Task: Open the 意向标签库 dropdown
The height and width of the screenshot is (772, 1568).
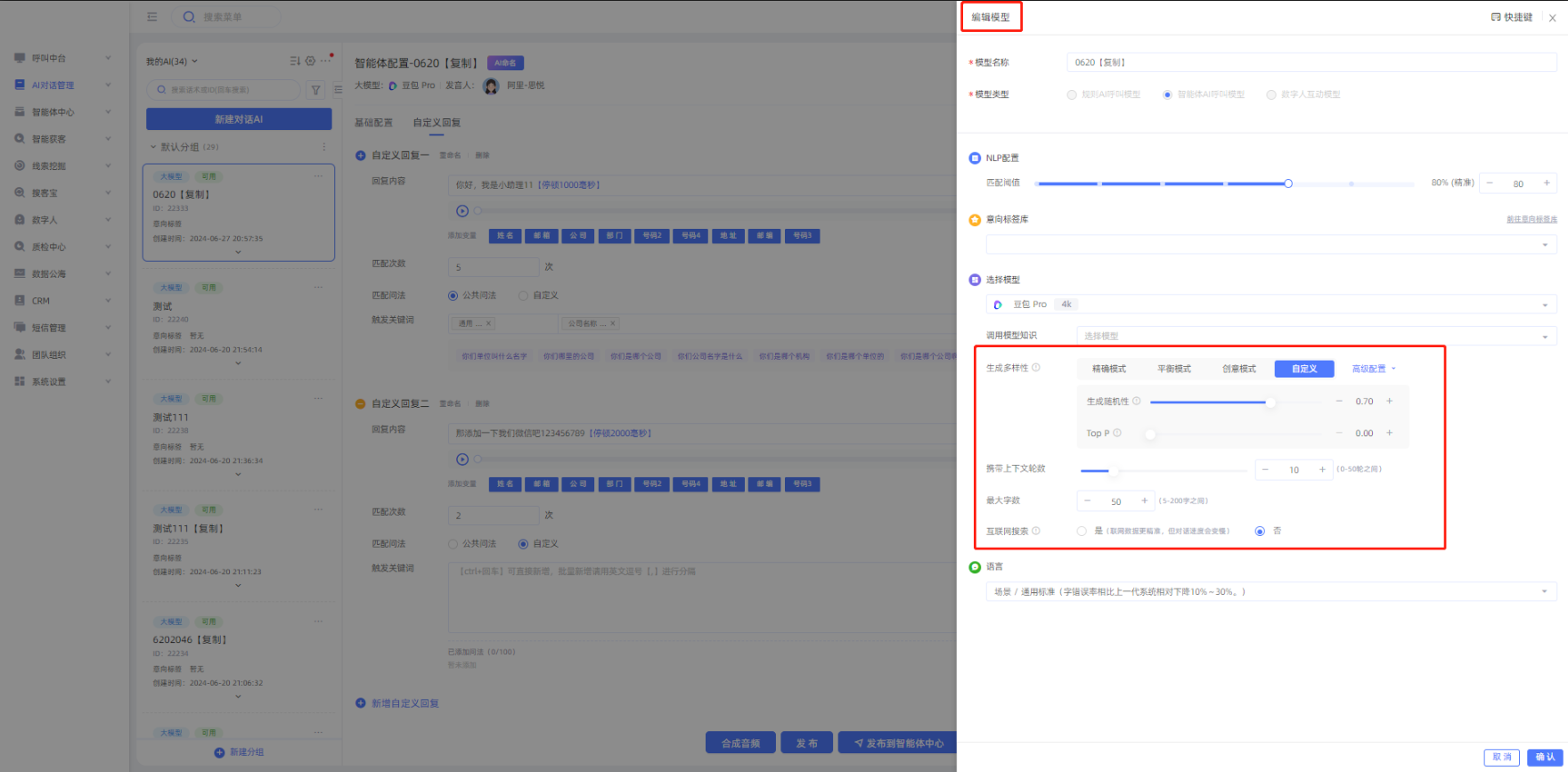Action: click(1270, 245)
